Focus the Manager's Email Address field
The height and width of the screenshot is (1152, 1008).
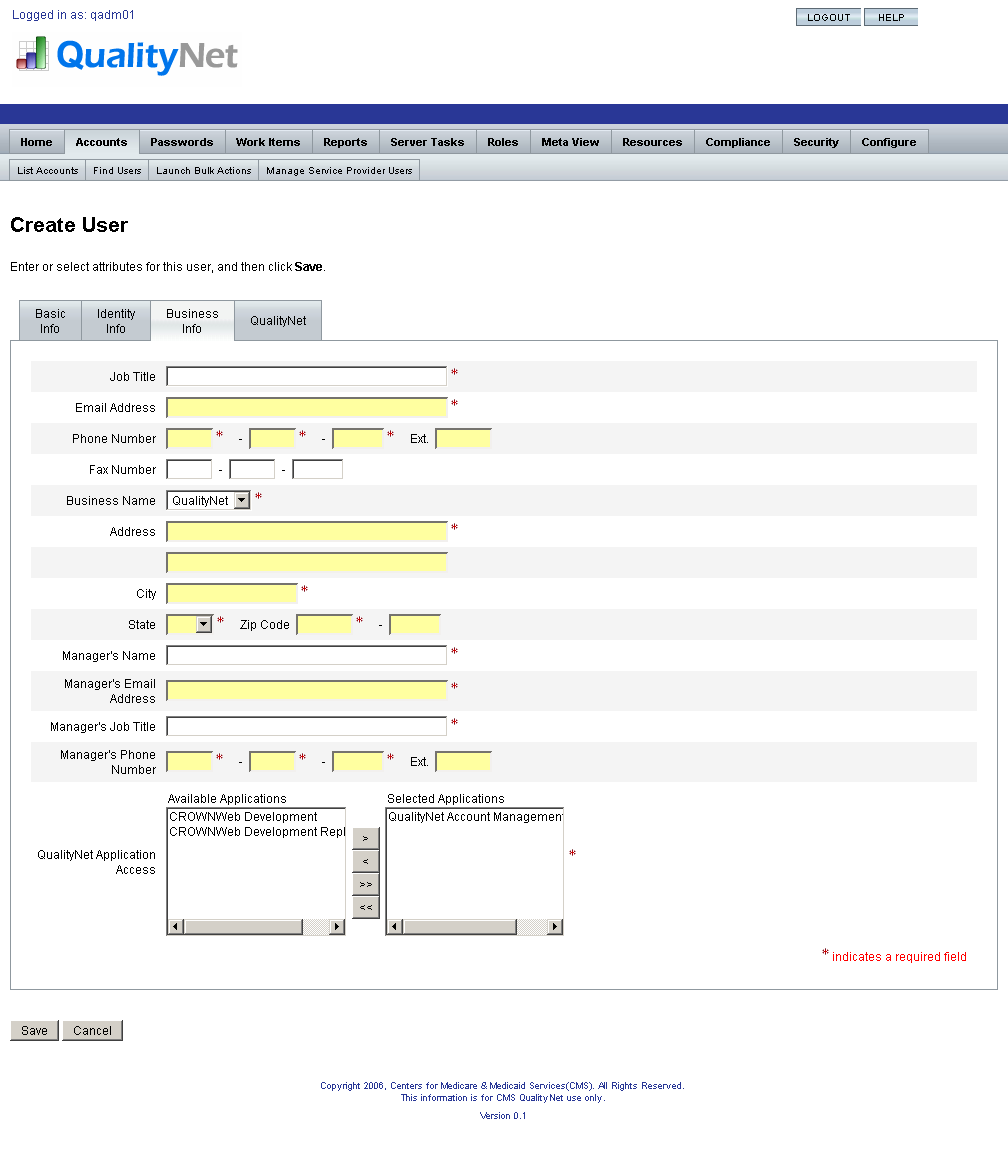[x=307, y=690]
